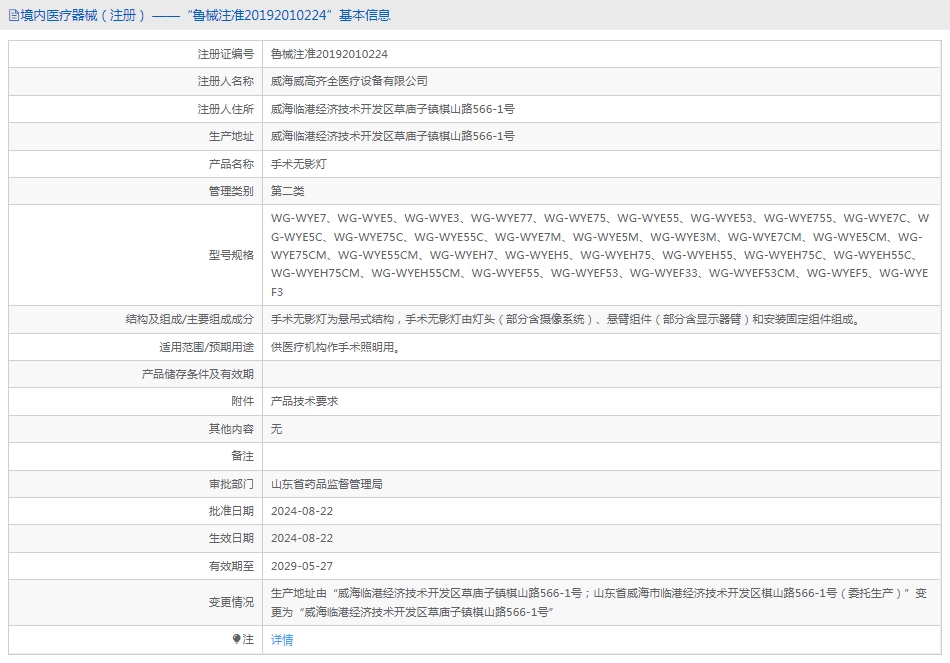Click the 注册证编号 label cell
This screenshot has height=663, width=950.
click(x=225, y=54)
